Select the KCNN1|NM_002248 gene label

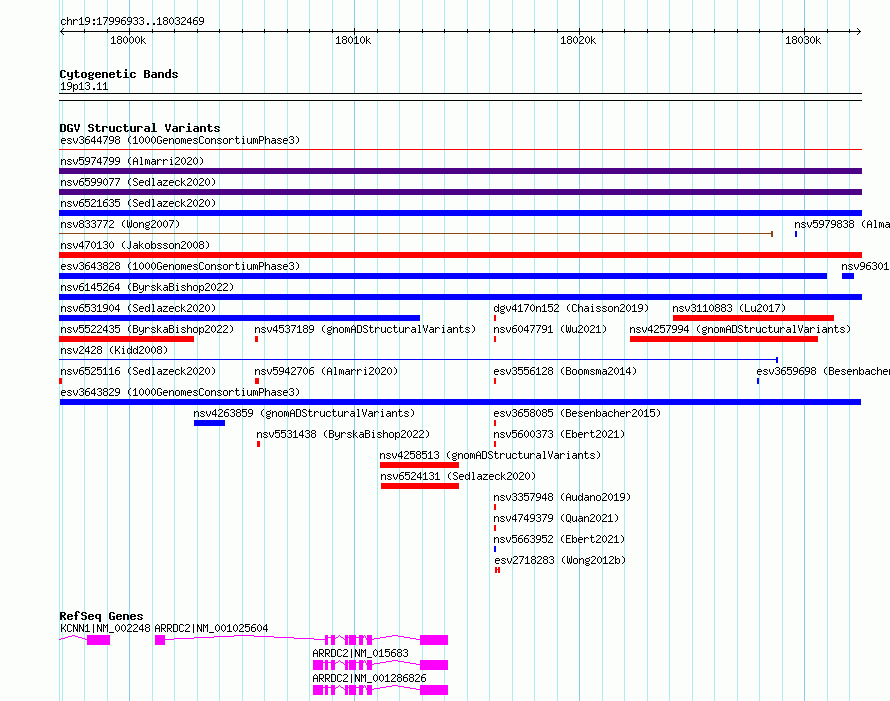click(x=105, y=628)
